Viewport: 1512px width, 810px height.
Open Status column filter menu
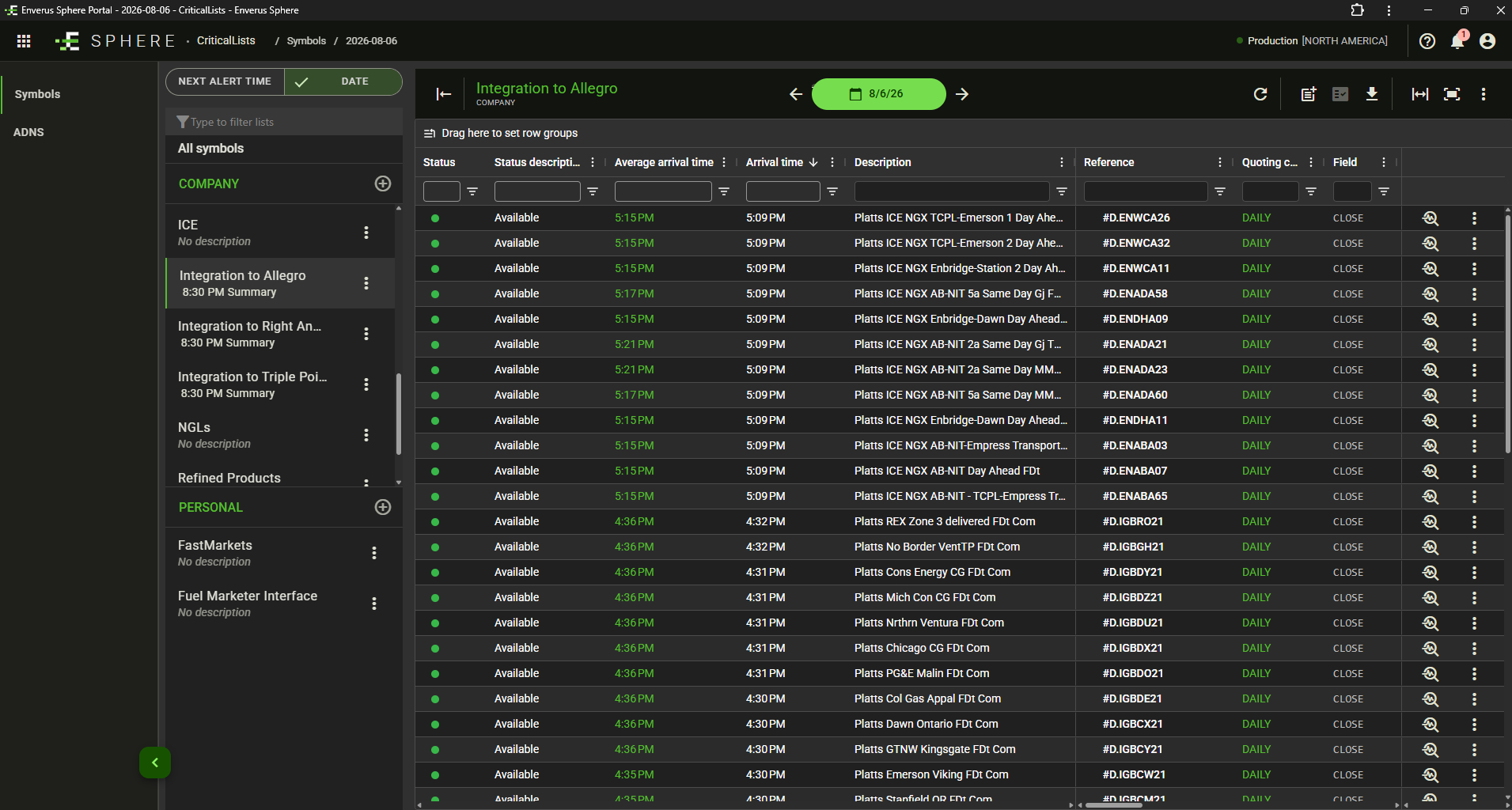[x=472, y=191]
